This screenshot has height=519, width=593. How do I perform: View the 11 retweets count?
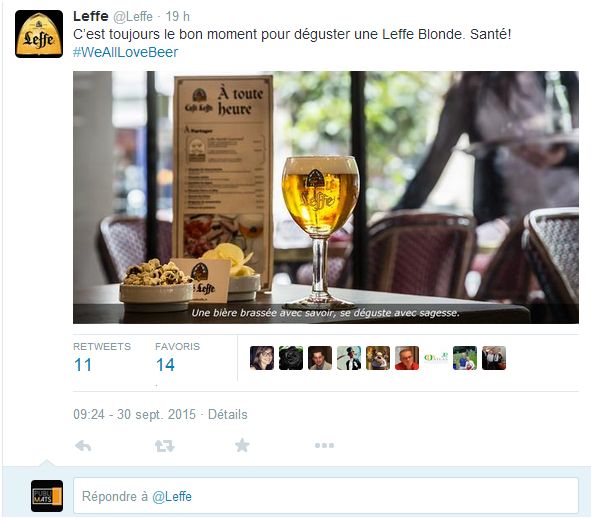[x=83, y=365]
